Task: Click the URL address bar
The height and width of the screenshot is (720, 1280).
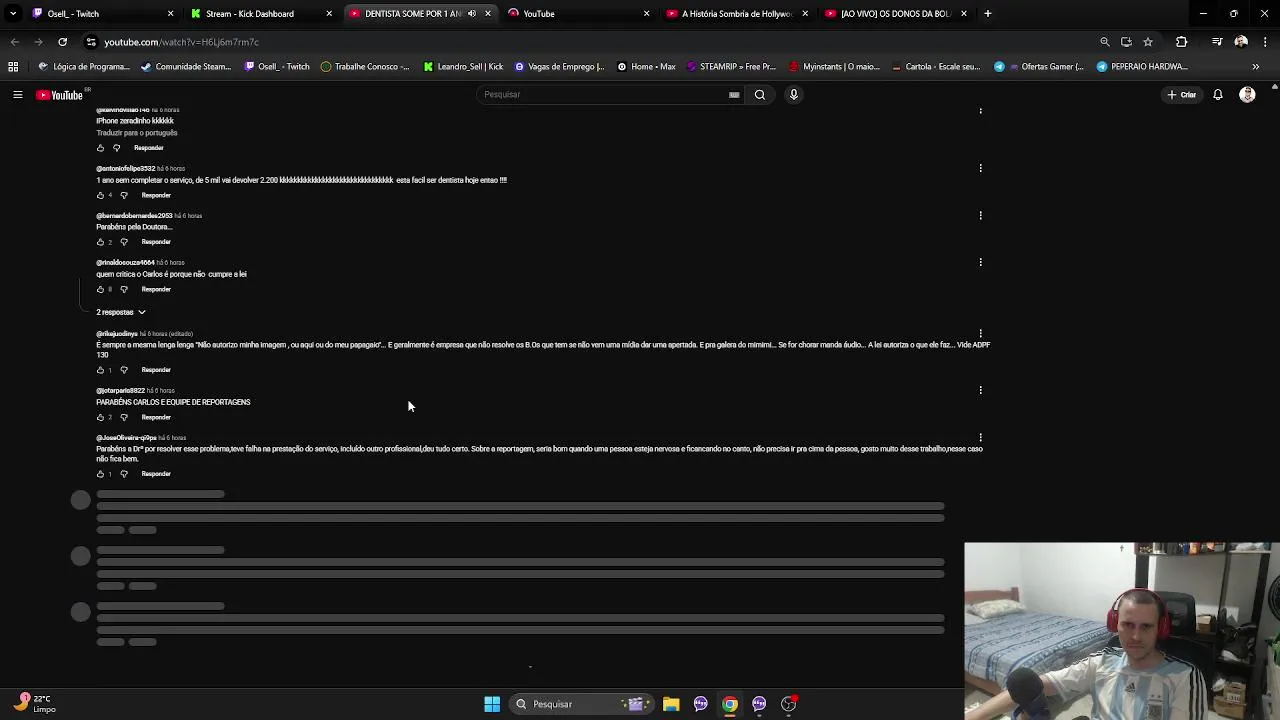Action: coord(590,42)
